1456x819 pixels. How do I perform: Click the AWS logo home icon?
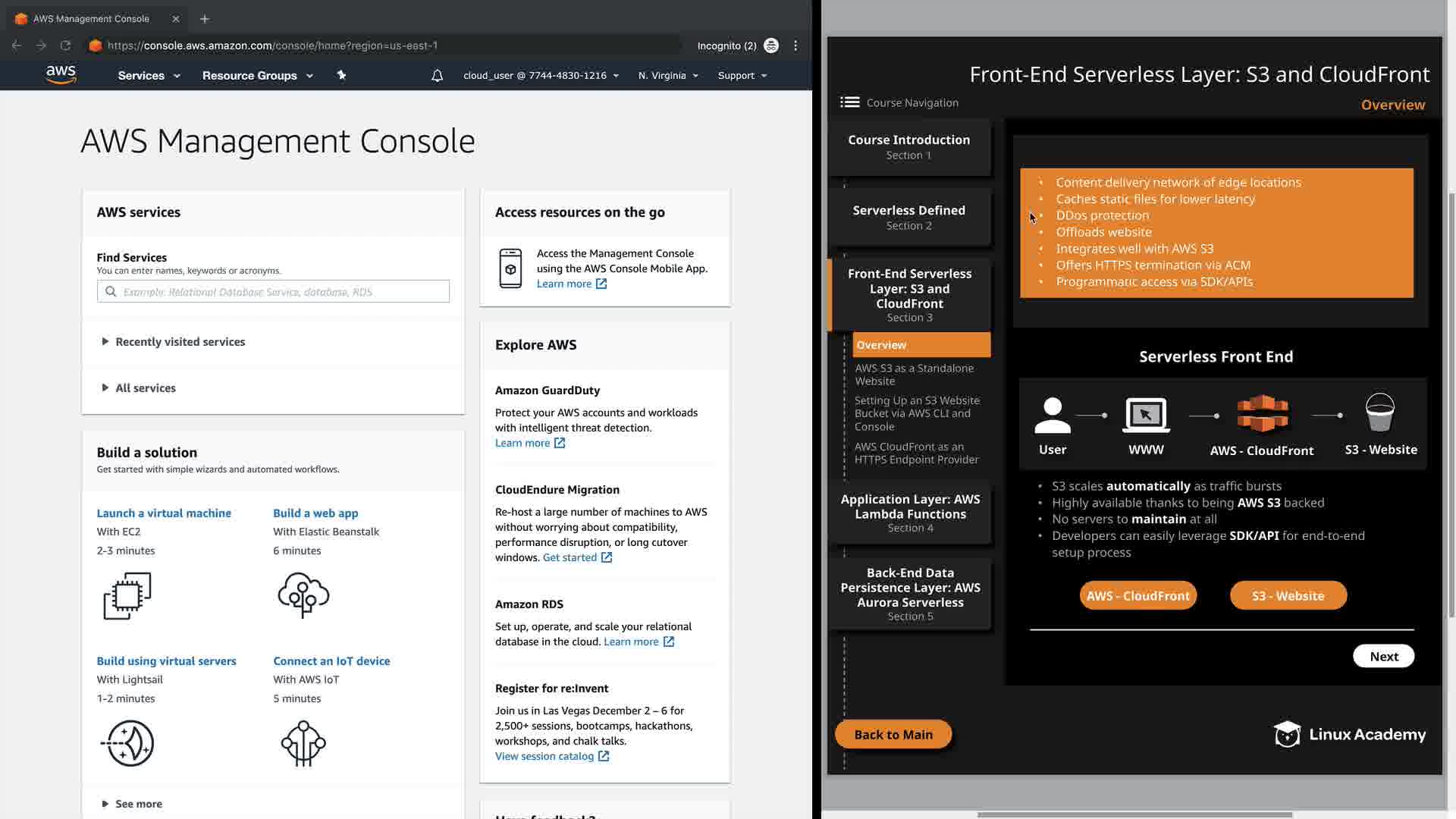[x=61, y=74]
